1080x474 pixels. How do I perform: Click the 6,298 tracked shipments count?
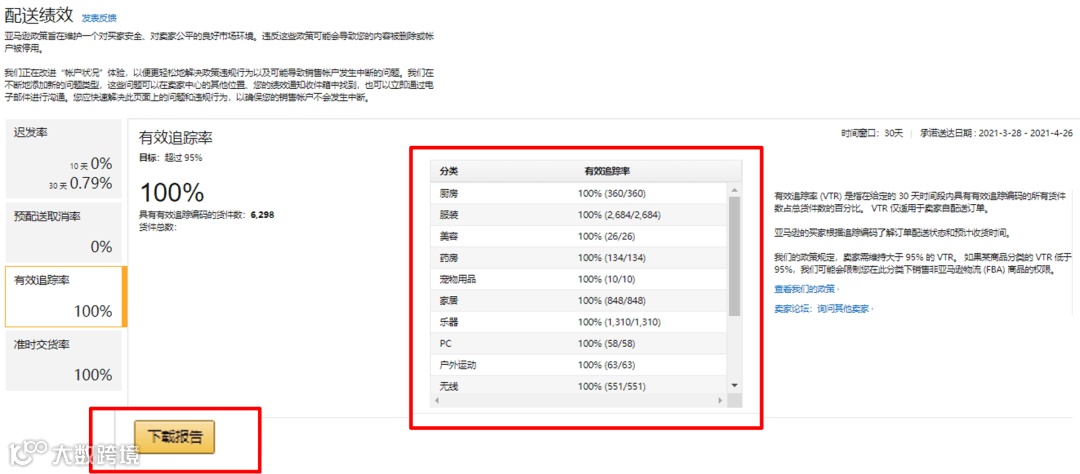click(262, 215)
